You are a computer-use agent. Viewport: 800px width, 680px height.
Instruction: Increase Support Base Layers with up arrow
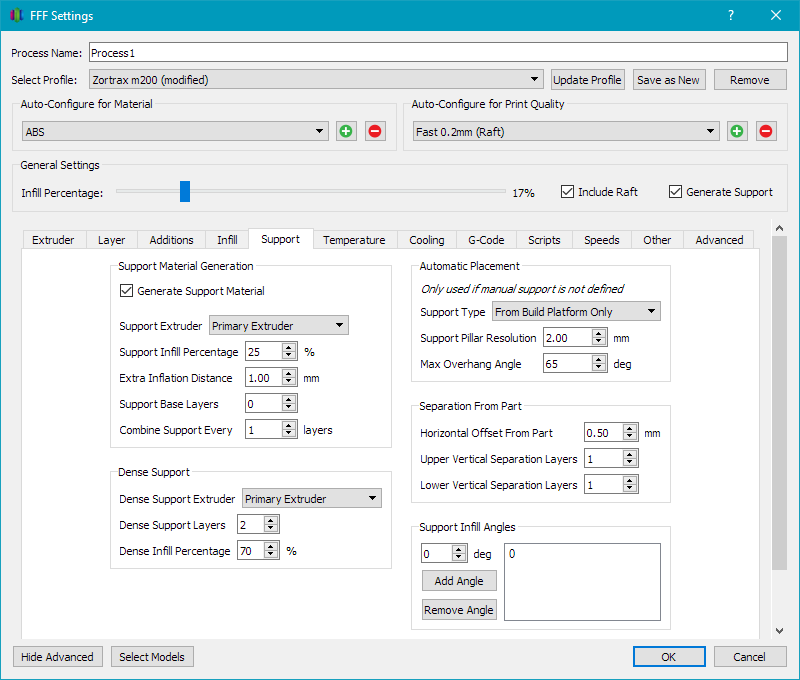(x=289, y=399)
